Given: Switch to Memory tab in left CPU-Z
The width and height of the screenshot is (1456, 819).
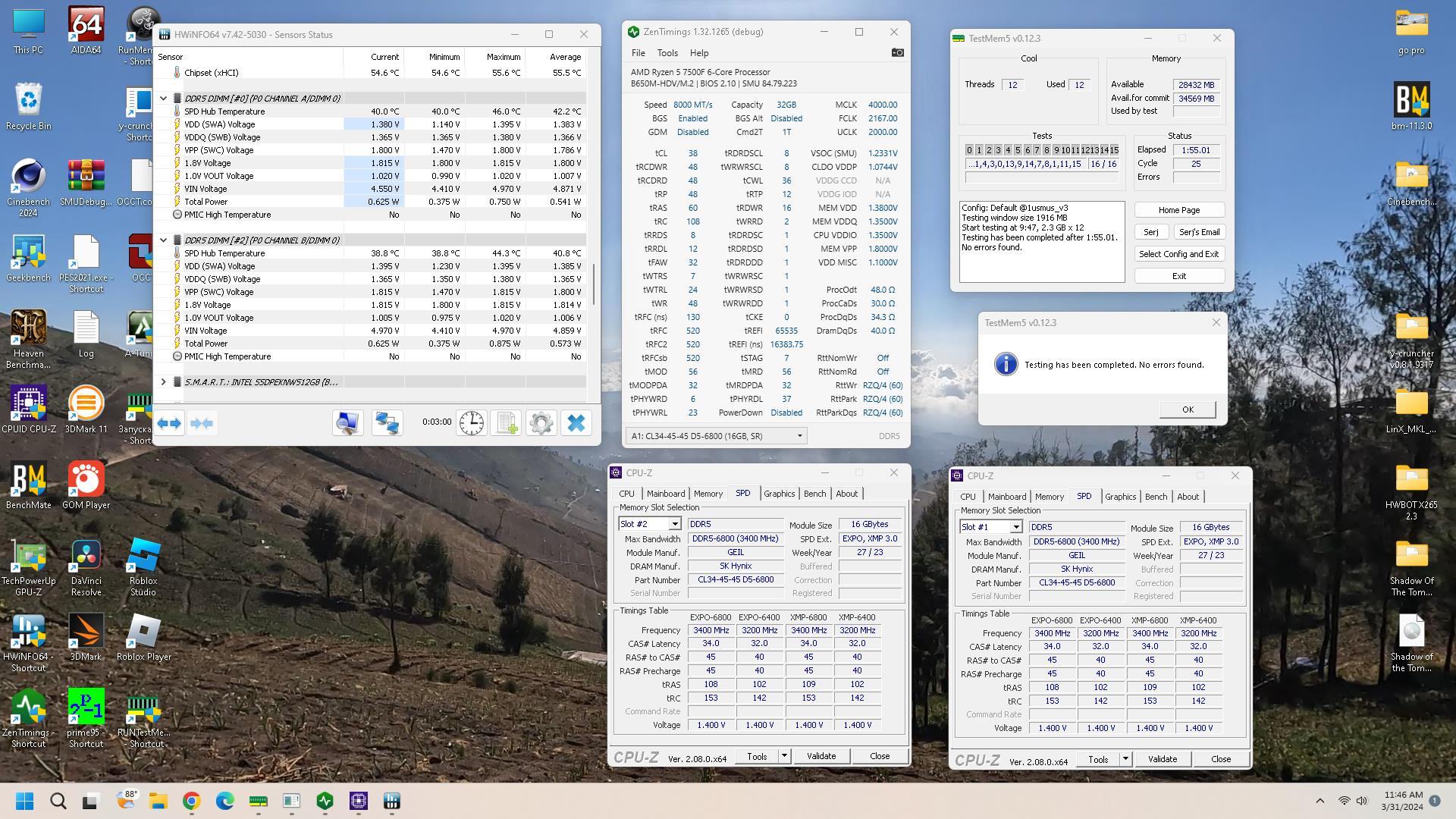Looking at the screenshot, I should coord(708,494).
